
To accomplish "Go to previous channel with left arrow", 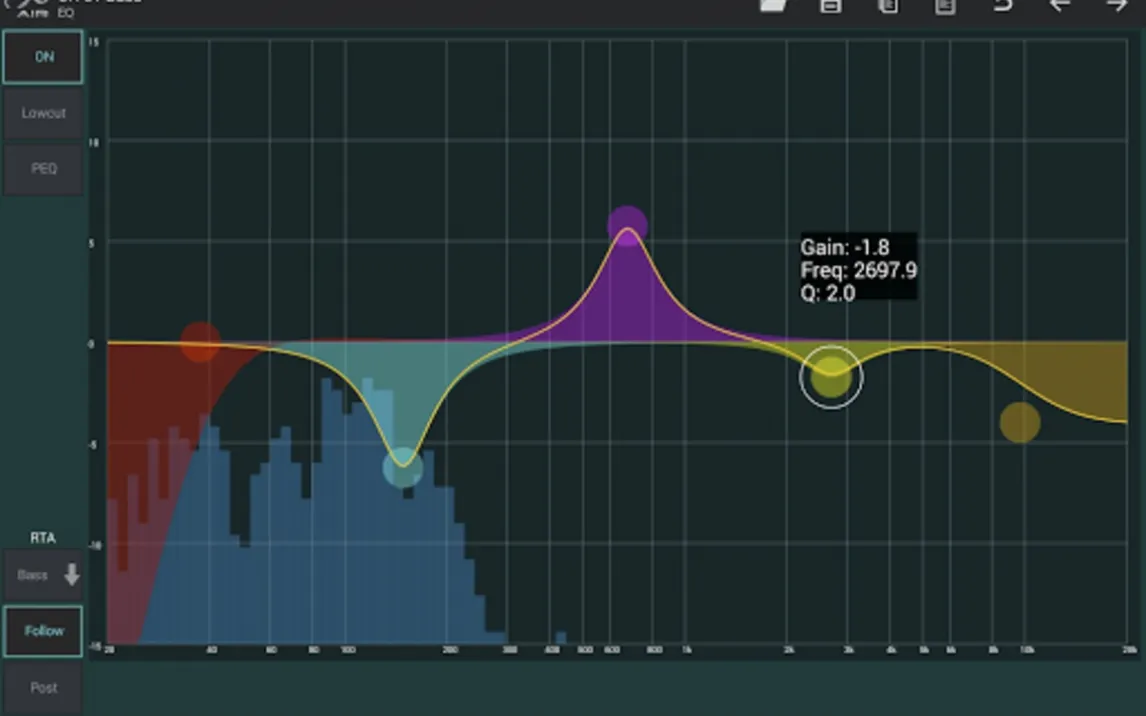I will pos(1060,5).
